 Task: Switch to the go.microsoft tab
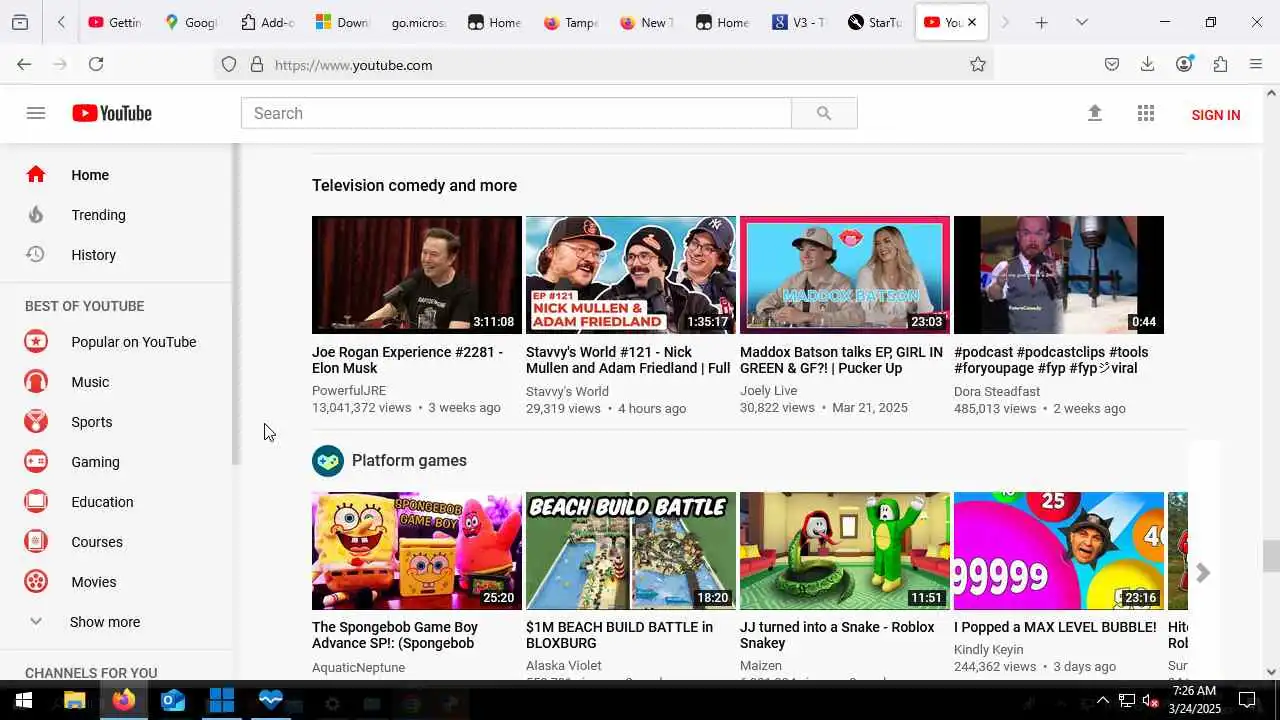tap(418, 22)
